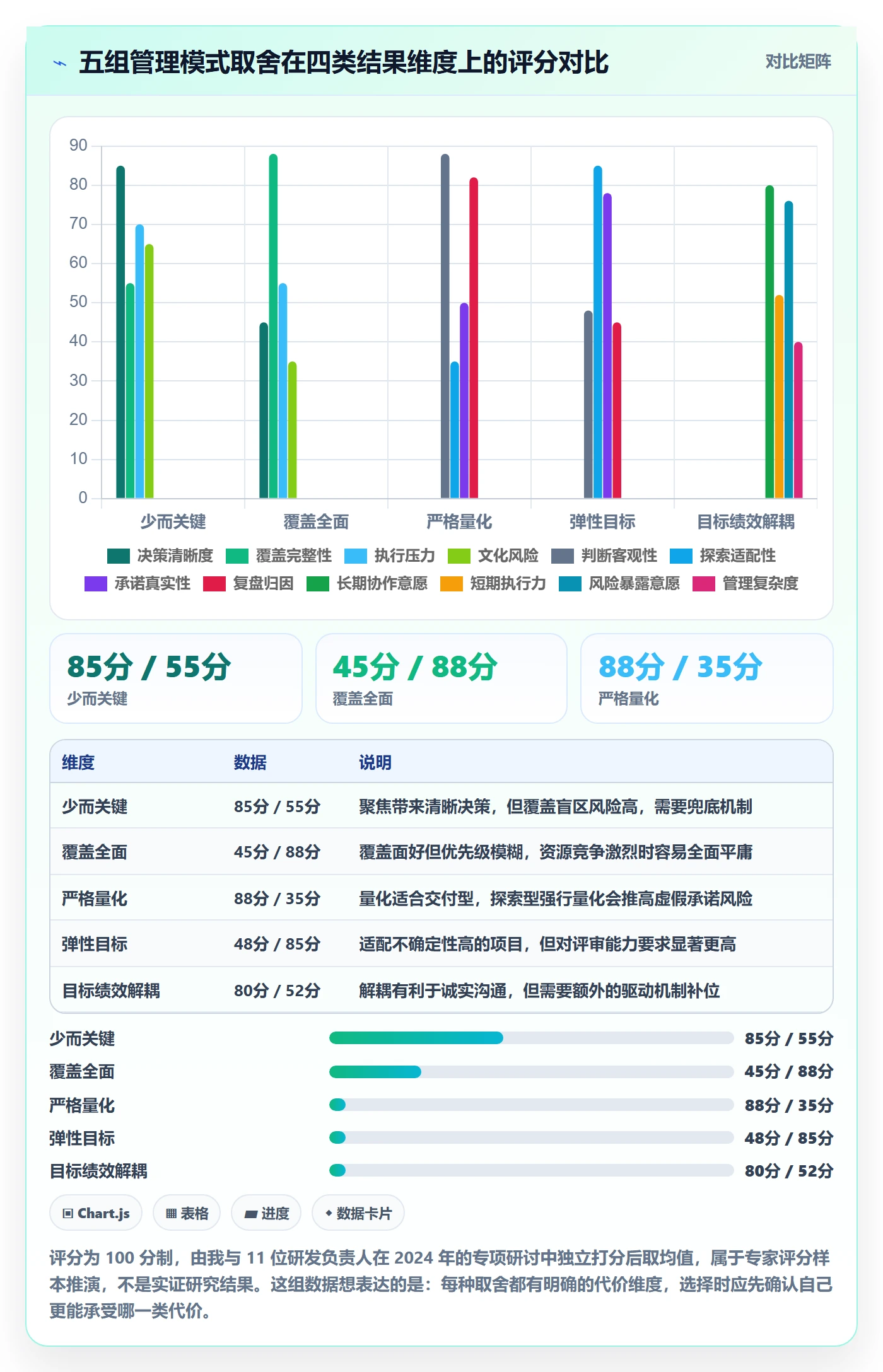
Task: Click the 数据 column header
Action: (x=250, y=762)
